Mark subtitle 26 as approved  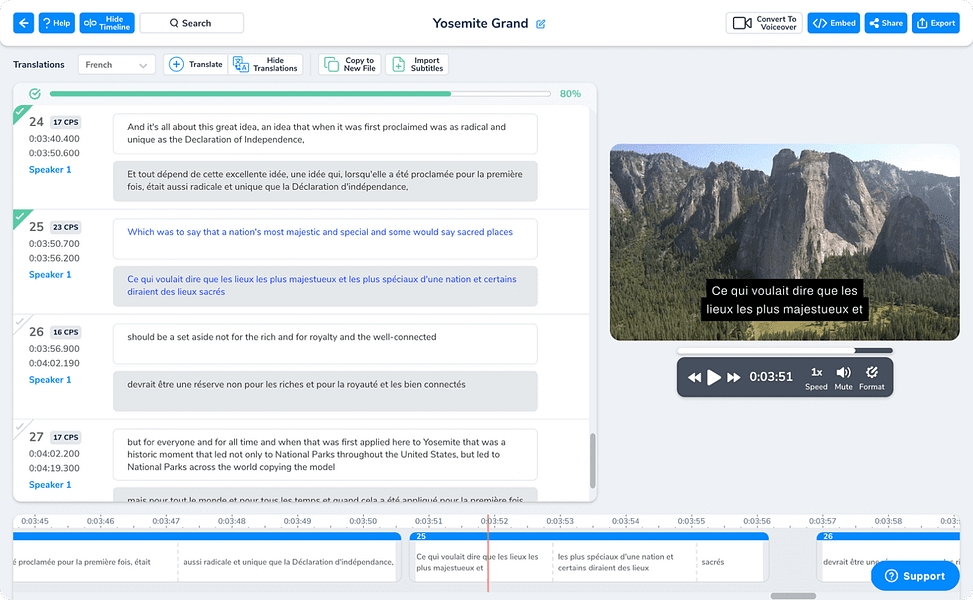(20, 322)
